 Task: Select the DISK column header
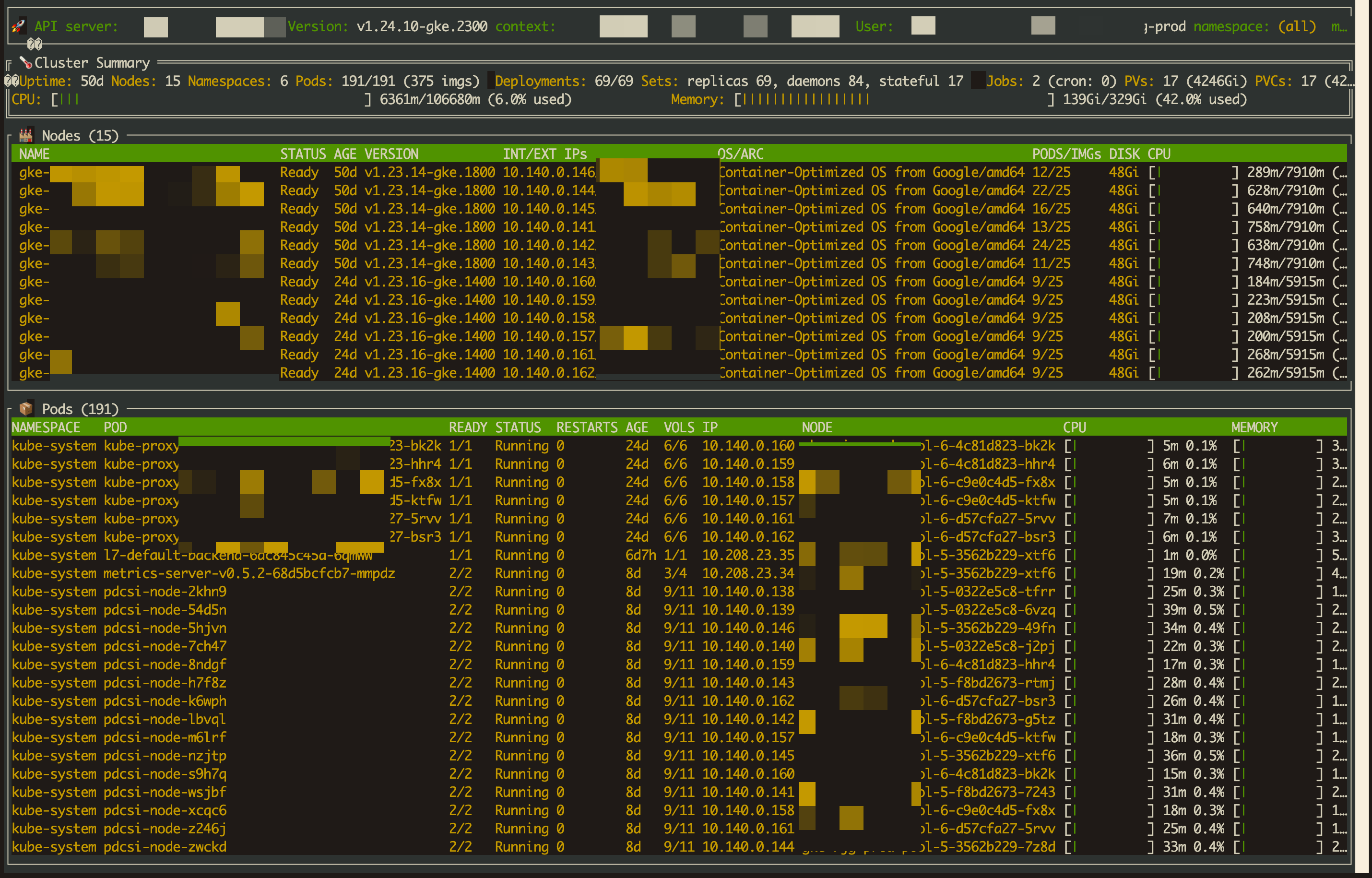coord(1124,154)
